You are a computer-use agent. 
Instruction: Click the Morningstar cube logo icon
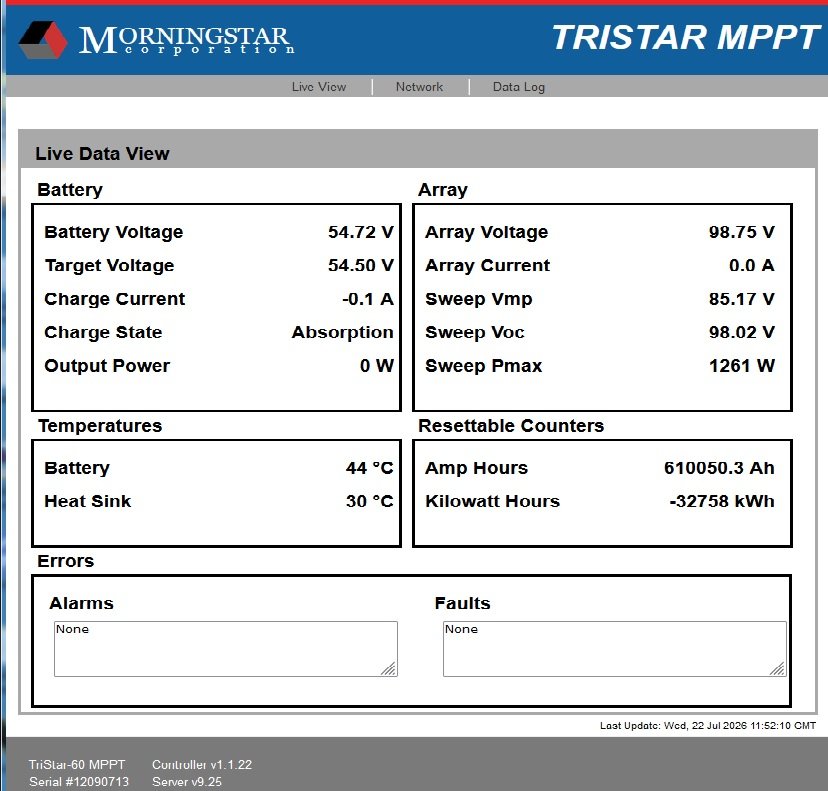coord(43,40)
